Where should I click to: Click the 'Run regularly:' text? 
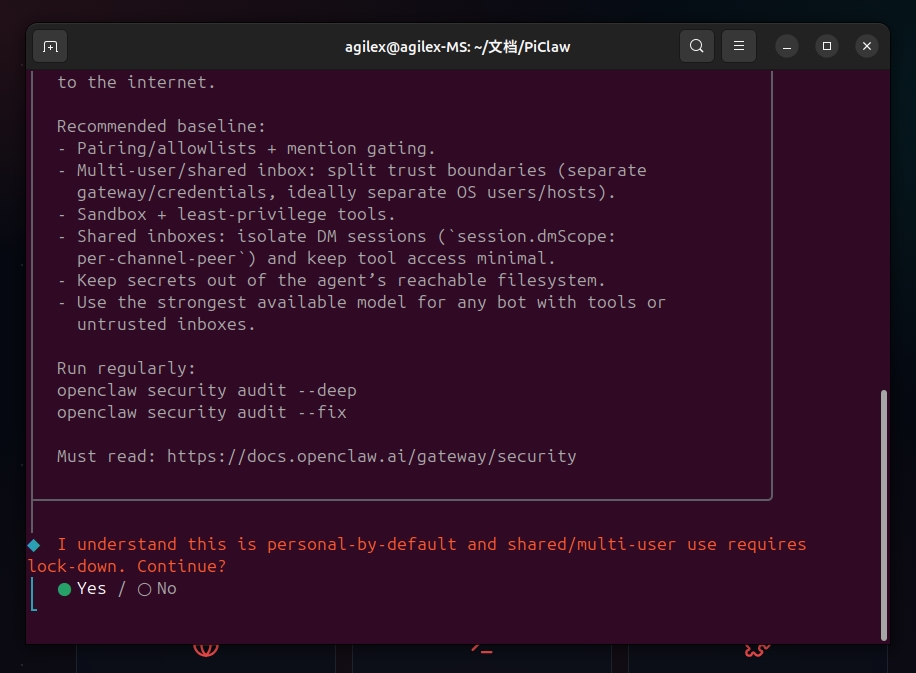126,369
